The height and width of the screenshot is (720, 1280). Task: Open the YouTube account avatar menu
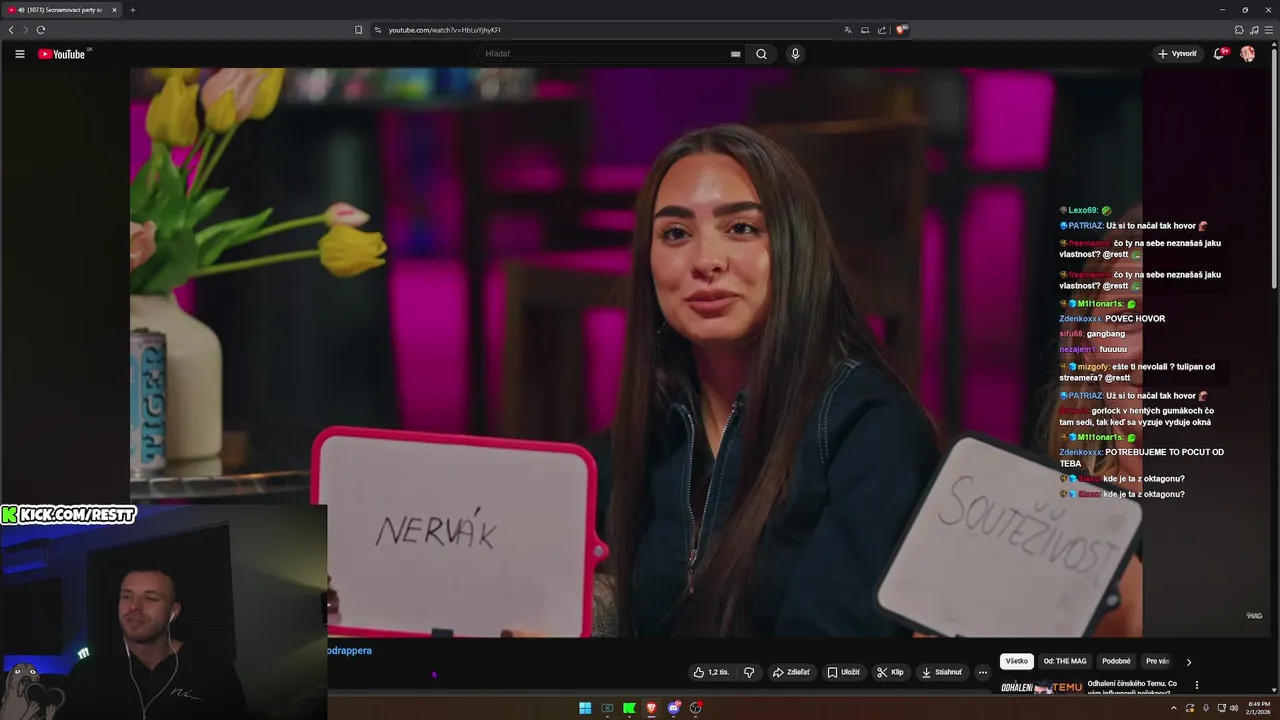click(x=1248, y=54)
